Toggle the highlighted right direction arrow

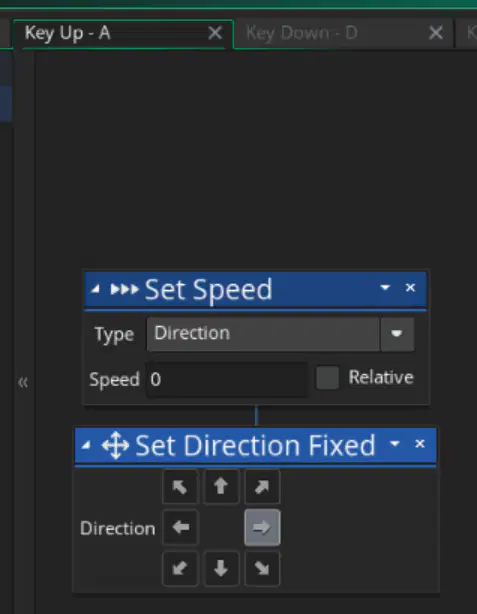coord(262,527)
